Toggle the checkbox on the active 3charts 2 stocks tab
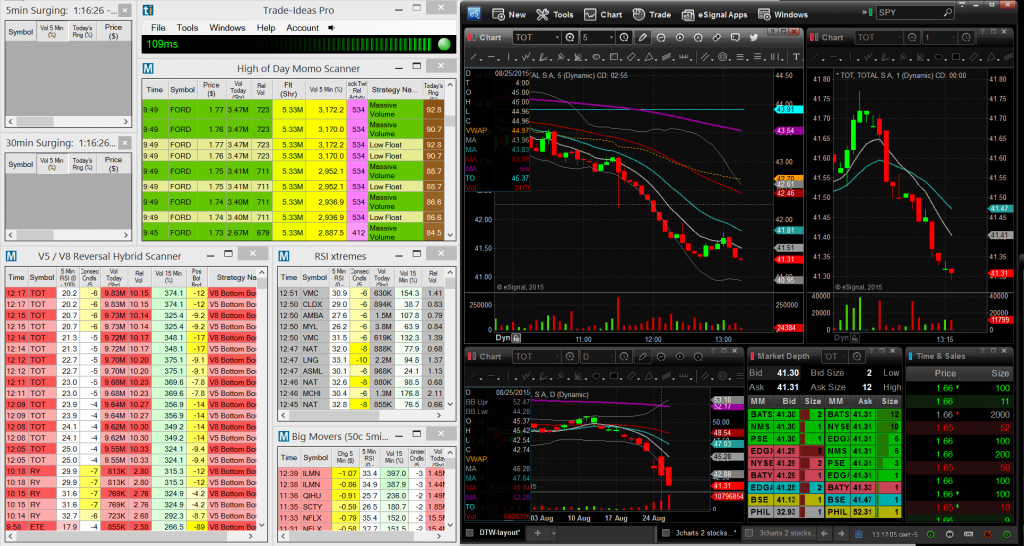 tap(666, 533)
